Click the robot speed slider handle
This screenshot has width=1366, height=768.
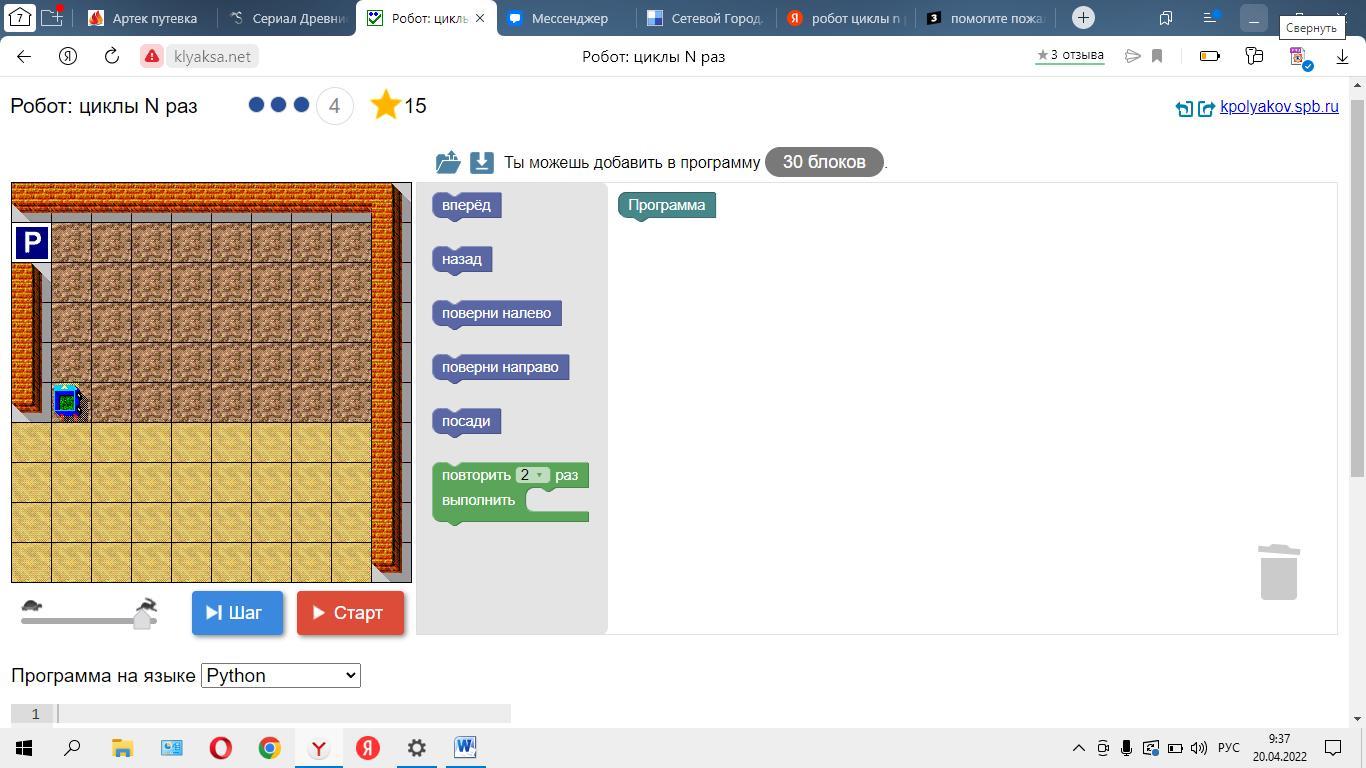coord(142,619)
